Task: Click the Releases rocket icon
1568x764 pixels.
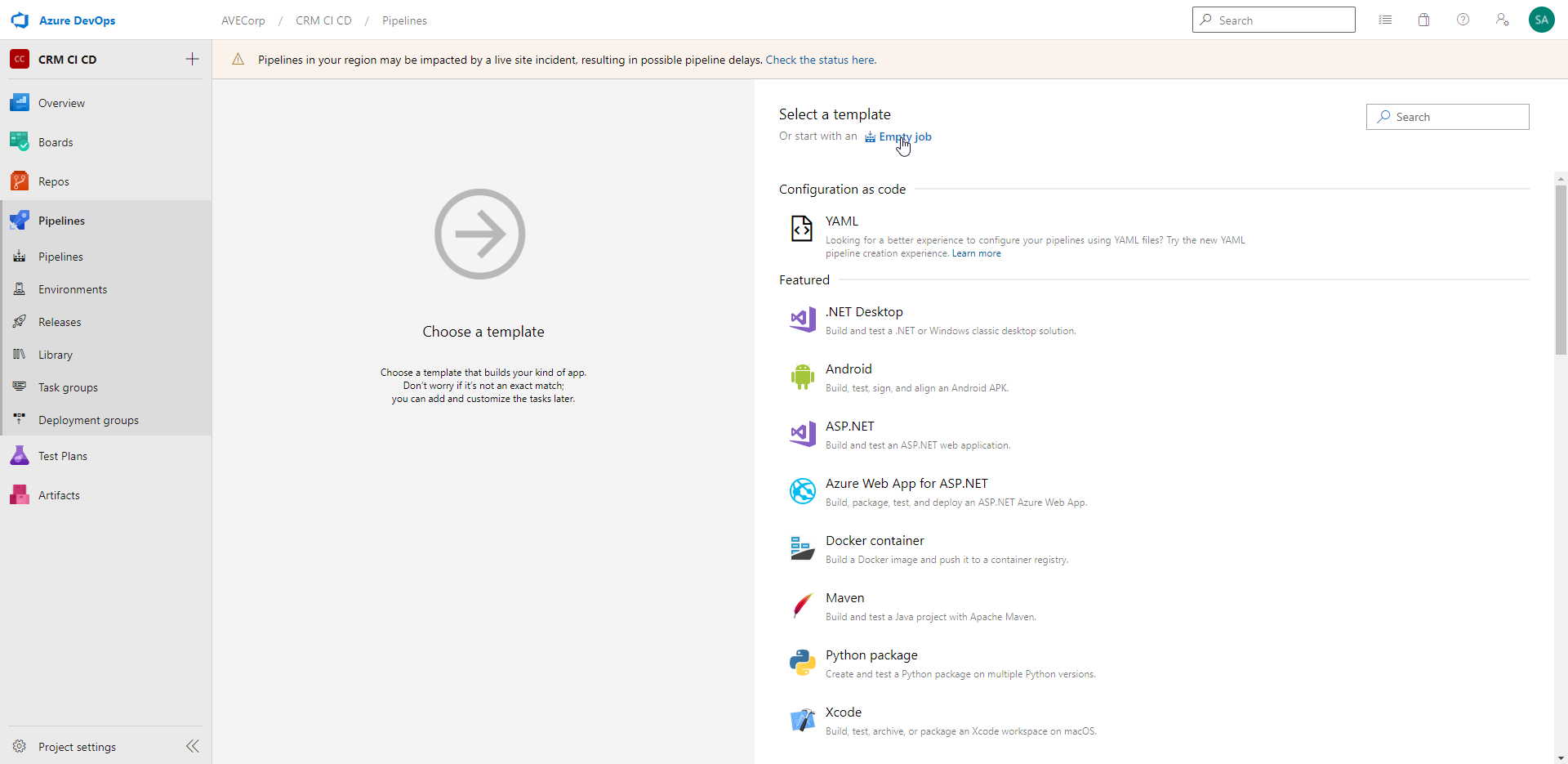Action: click(x=20, y=322)
